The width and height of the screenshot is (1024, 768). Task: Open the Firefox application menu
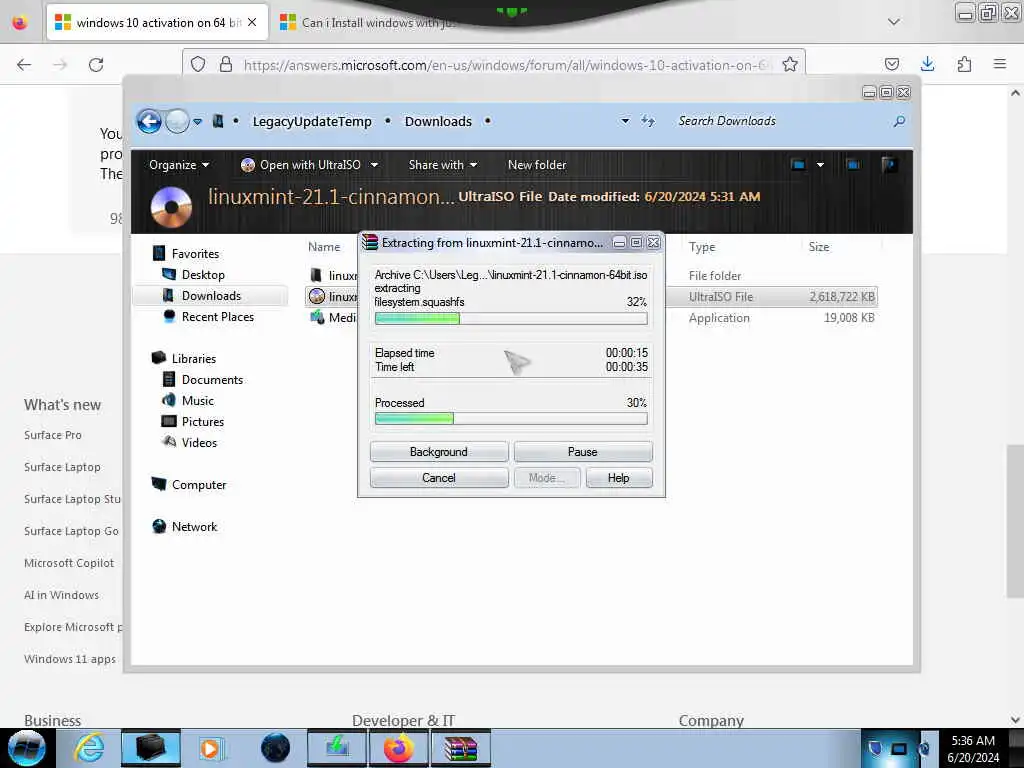tap(999, 64)
